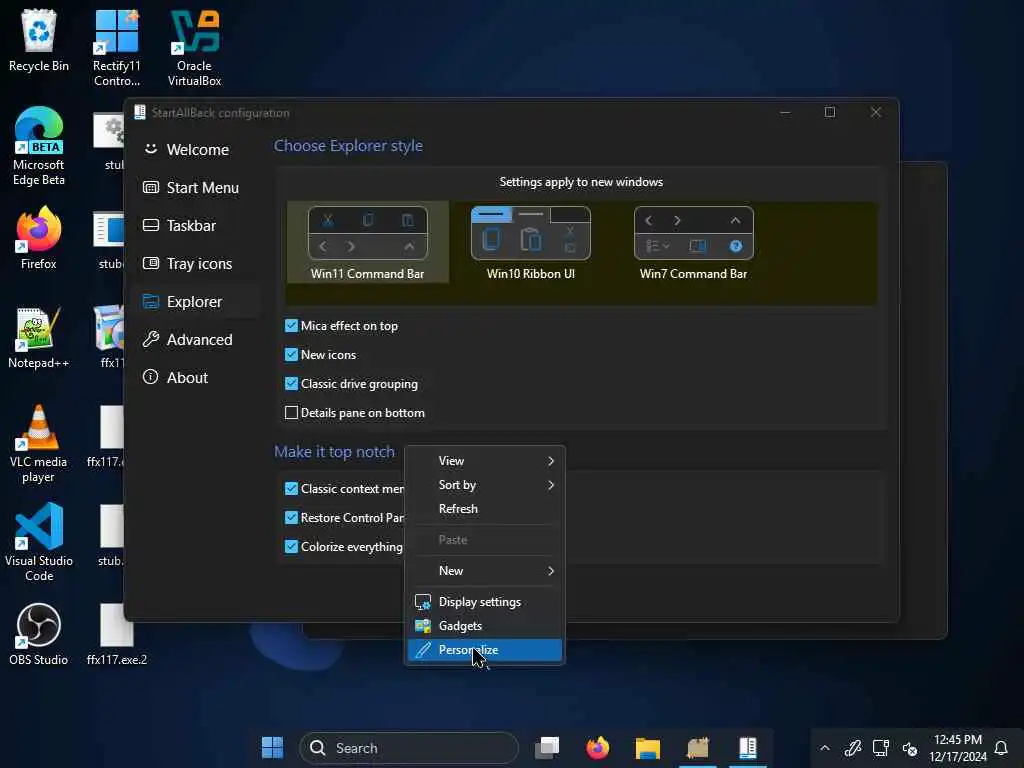
Task: Show hidden tray icons chevron
Action: click(x=825, y=748)
